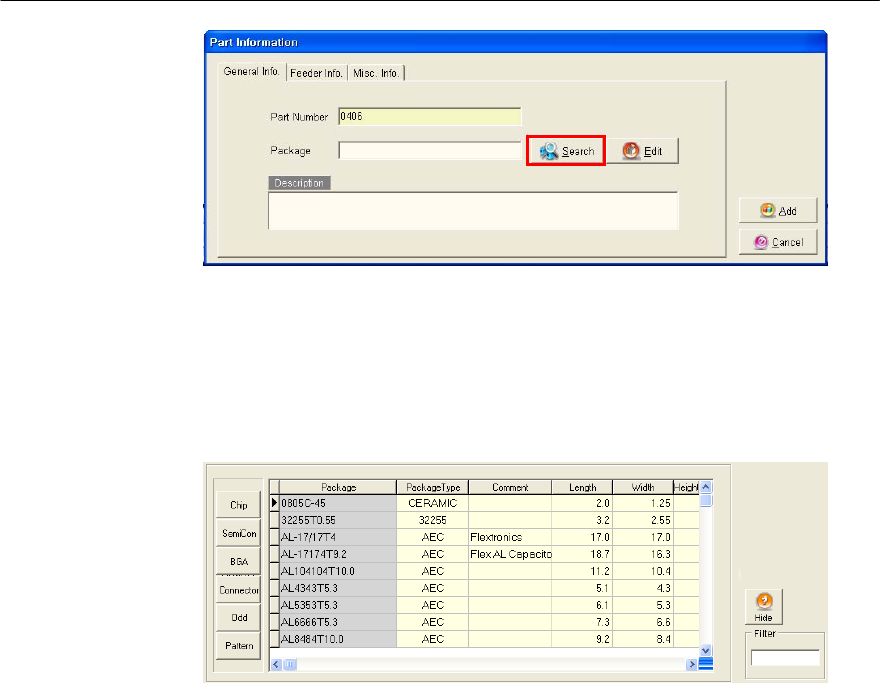Click the width value 10.4
This screenshot has height=683, width=880.
tap(643, 571)
